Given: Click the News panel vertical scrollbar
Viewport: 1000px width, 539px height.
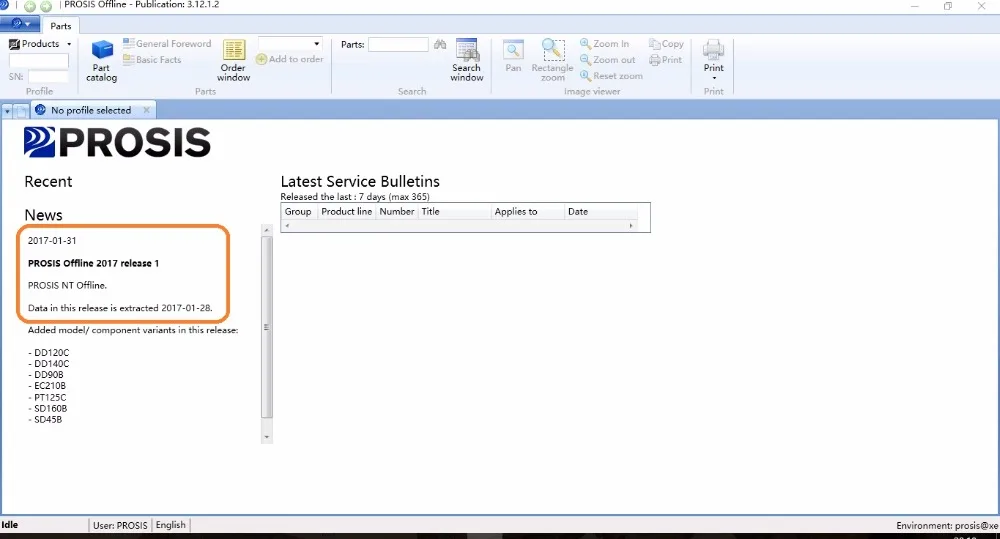Looking at the screenshot, I should tap(267, 327).
